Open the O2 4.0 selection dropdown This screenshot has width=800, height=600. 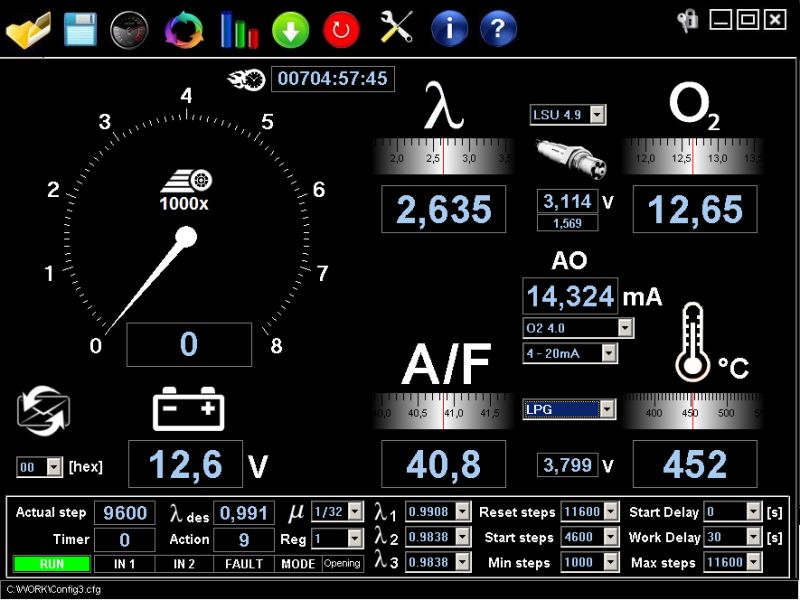point(580,328)
